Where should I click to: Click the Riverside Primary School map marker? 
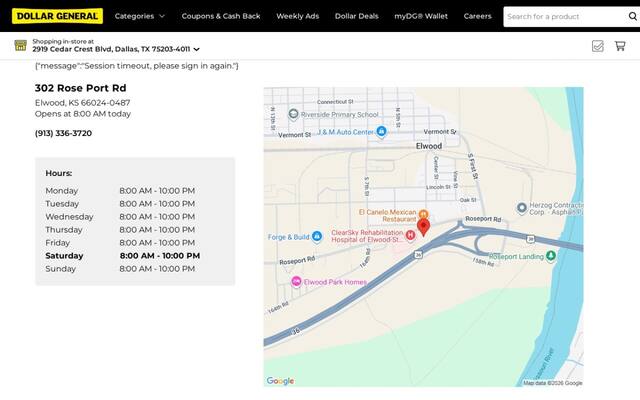point(293,114)
